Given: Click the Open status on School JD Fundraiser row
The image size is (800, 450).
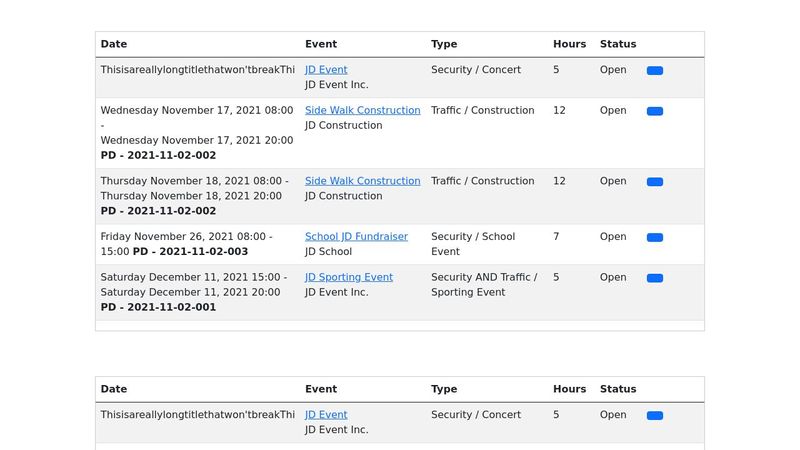Looking at the screenshot, I should click(613, 237).
